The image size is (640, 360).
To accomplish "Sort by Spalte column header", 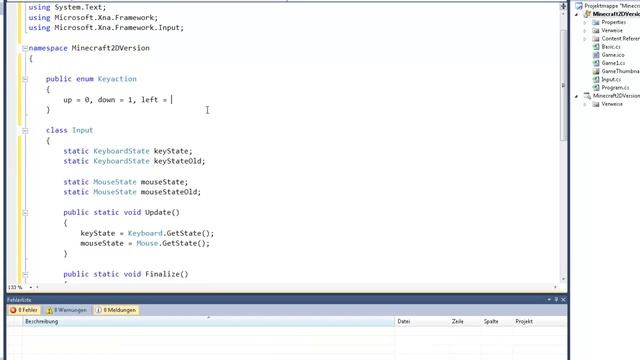I will coord(497,322).
